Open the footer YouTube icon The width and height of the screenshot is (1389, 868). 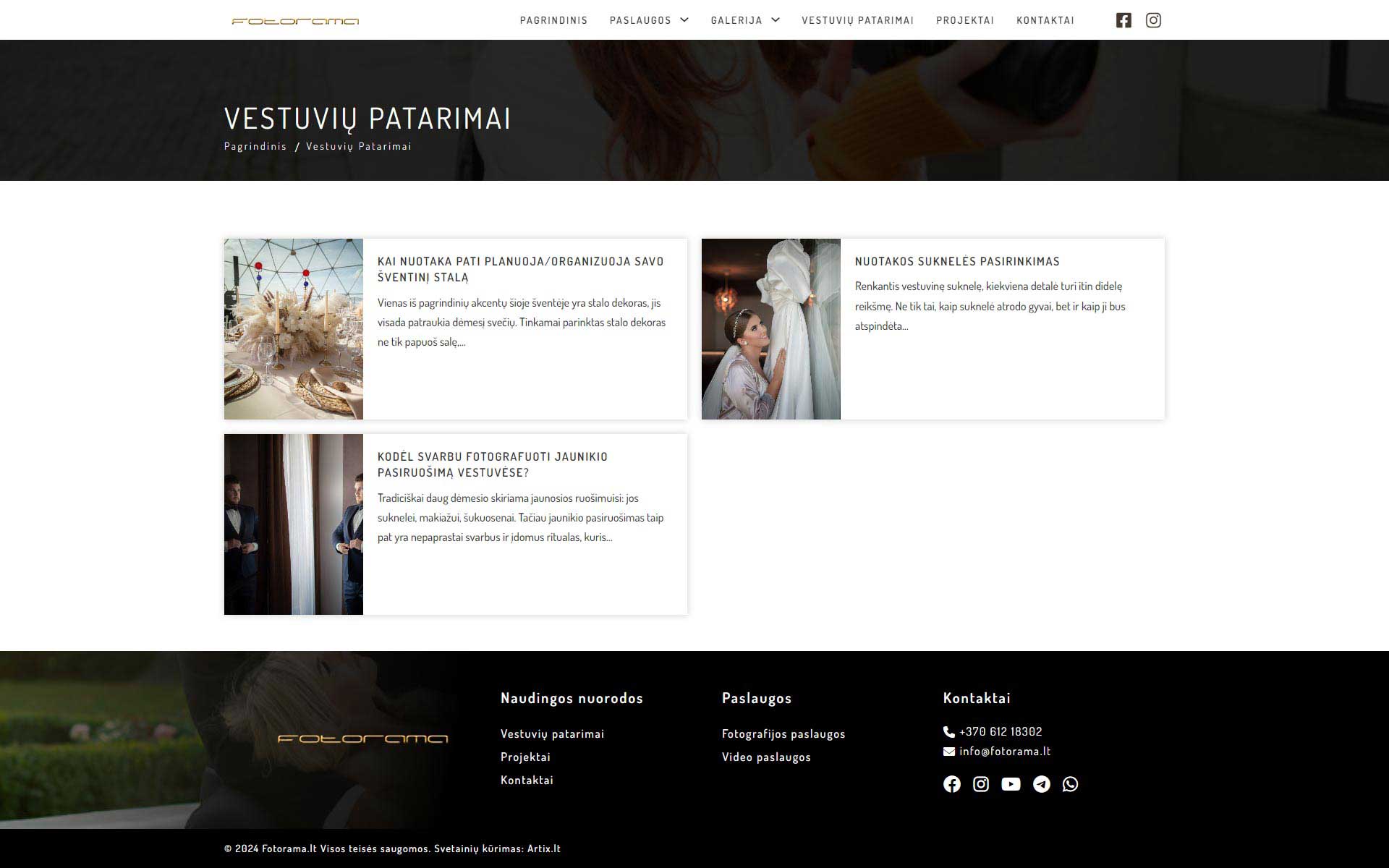1011,784
